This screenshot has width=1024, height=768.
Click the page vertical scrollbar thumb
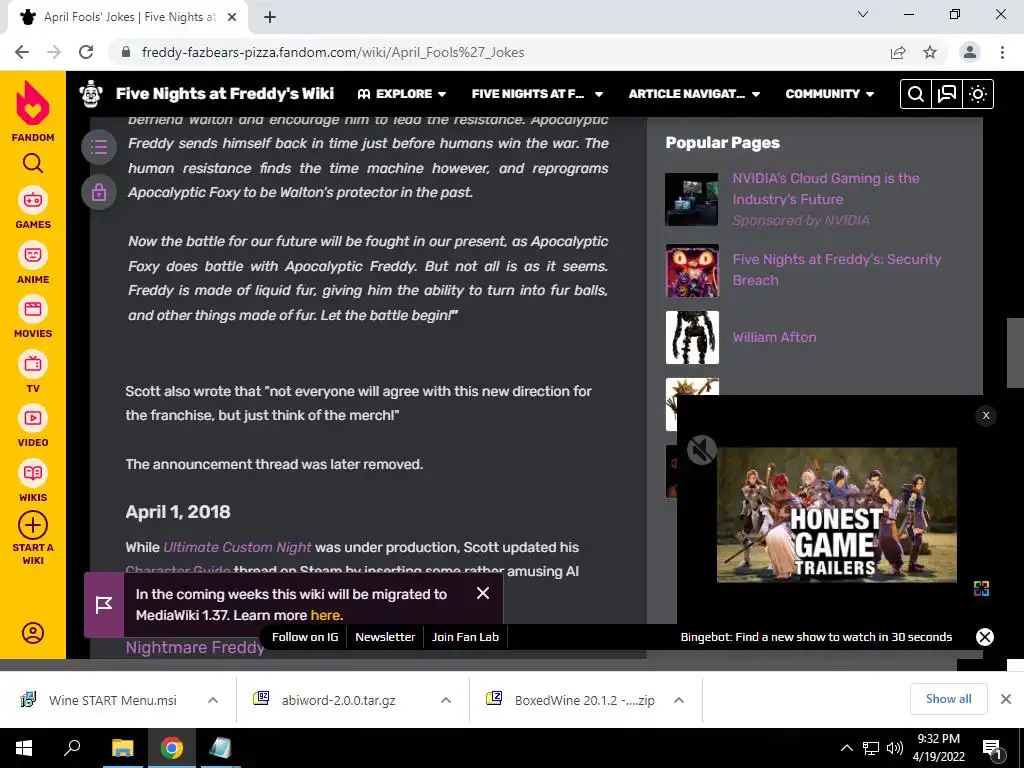click(1016, 353)
